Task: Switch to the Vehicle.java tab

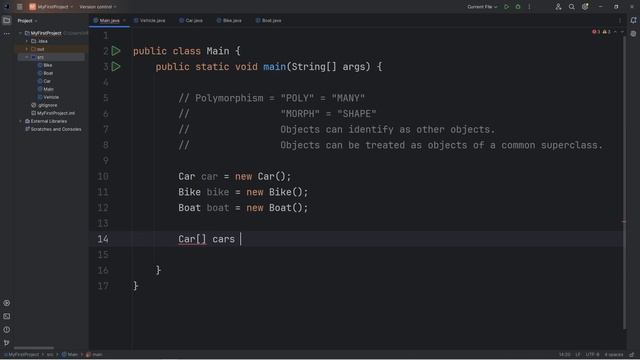Action: [x=149, y=20]
